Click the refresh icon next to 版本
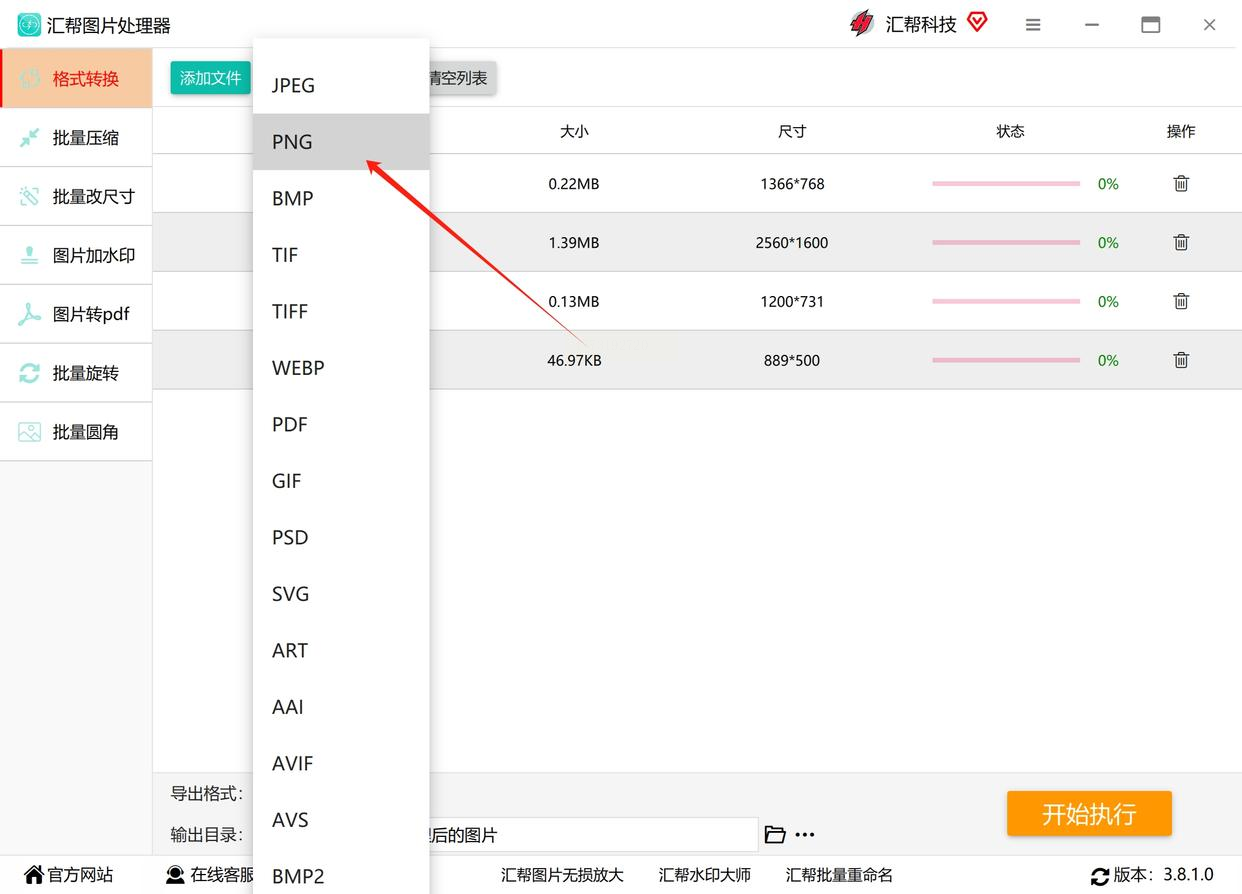 pyautogui.click(x=1100, y=876)
